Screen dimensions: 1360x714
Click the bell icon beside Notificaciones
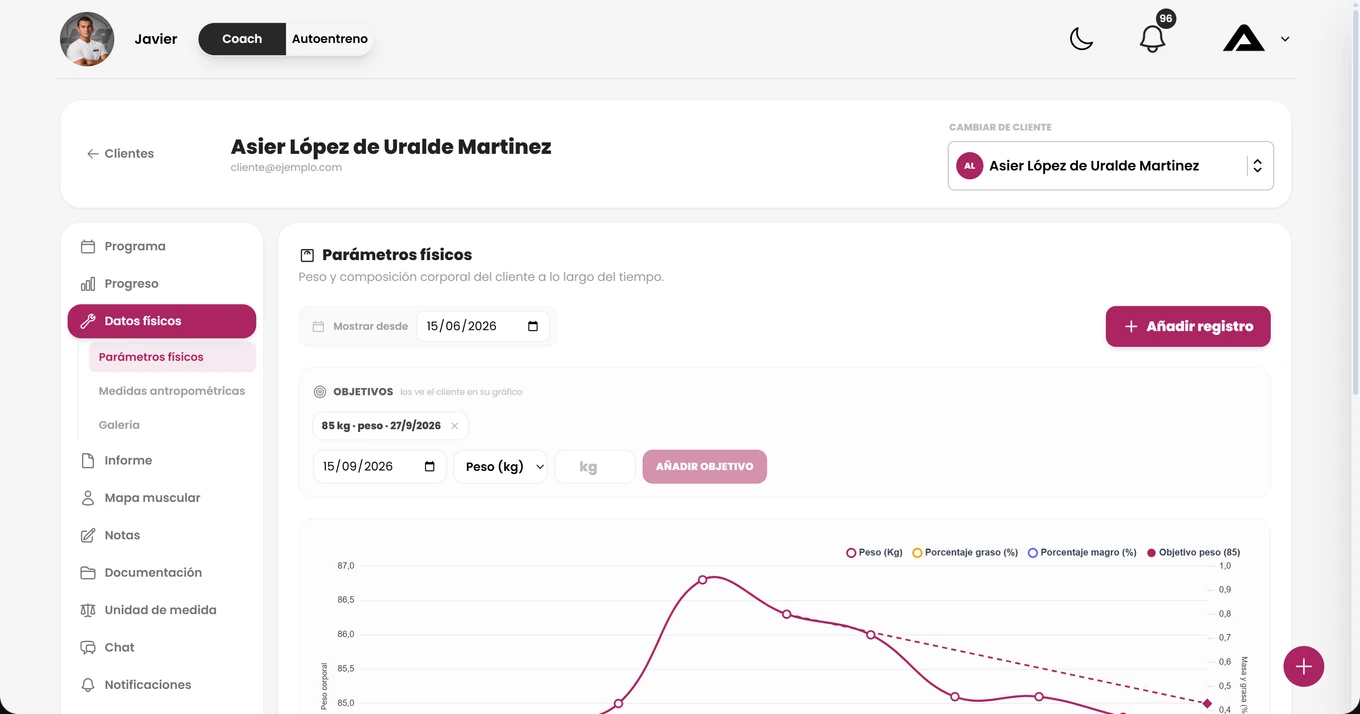[x=88, y=685]
